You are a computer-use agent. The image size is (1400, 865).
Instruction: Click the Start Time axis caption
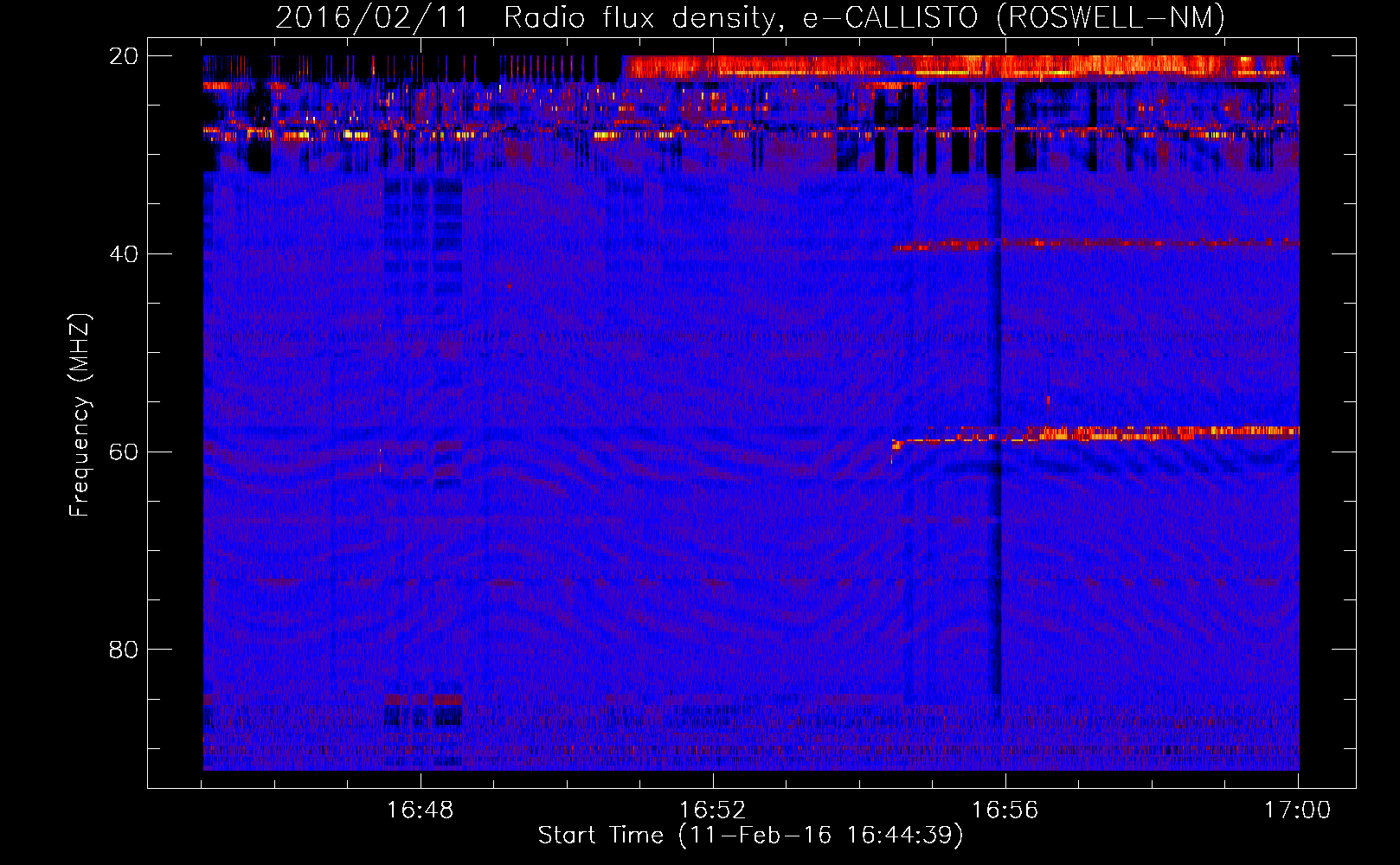[750, 836]
